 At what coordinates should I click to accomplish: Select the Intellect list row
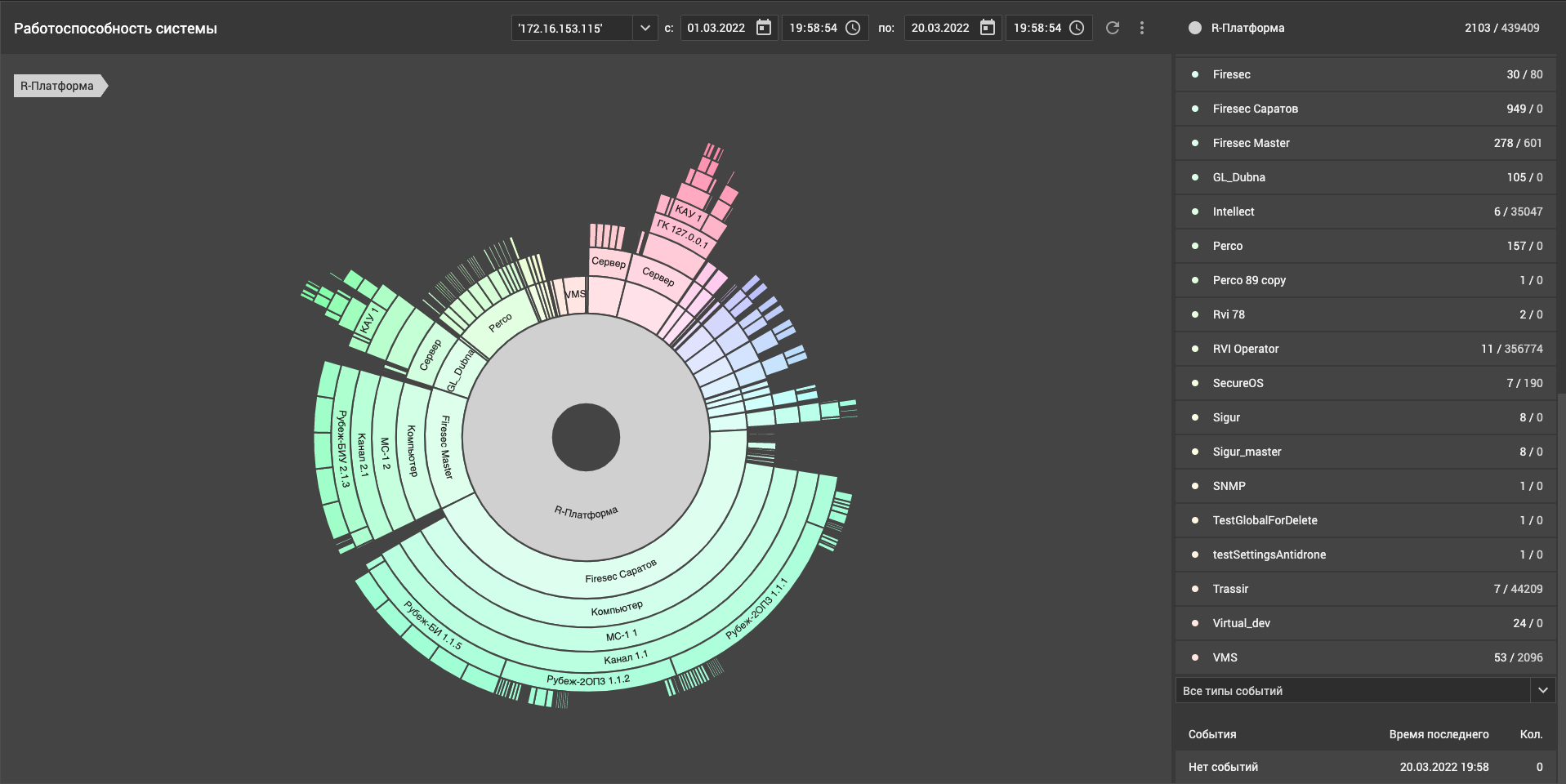[1365, 212]
